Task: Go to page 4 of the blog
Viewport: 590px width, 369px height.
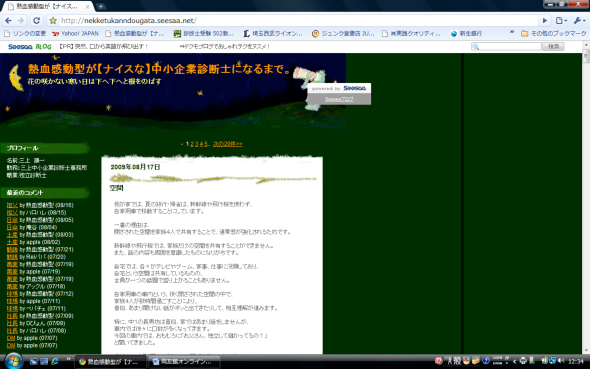Action: click(201, 144)
